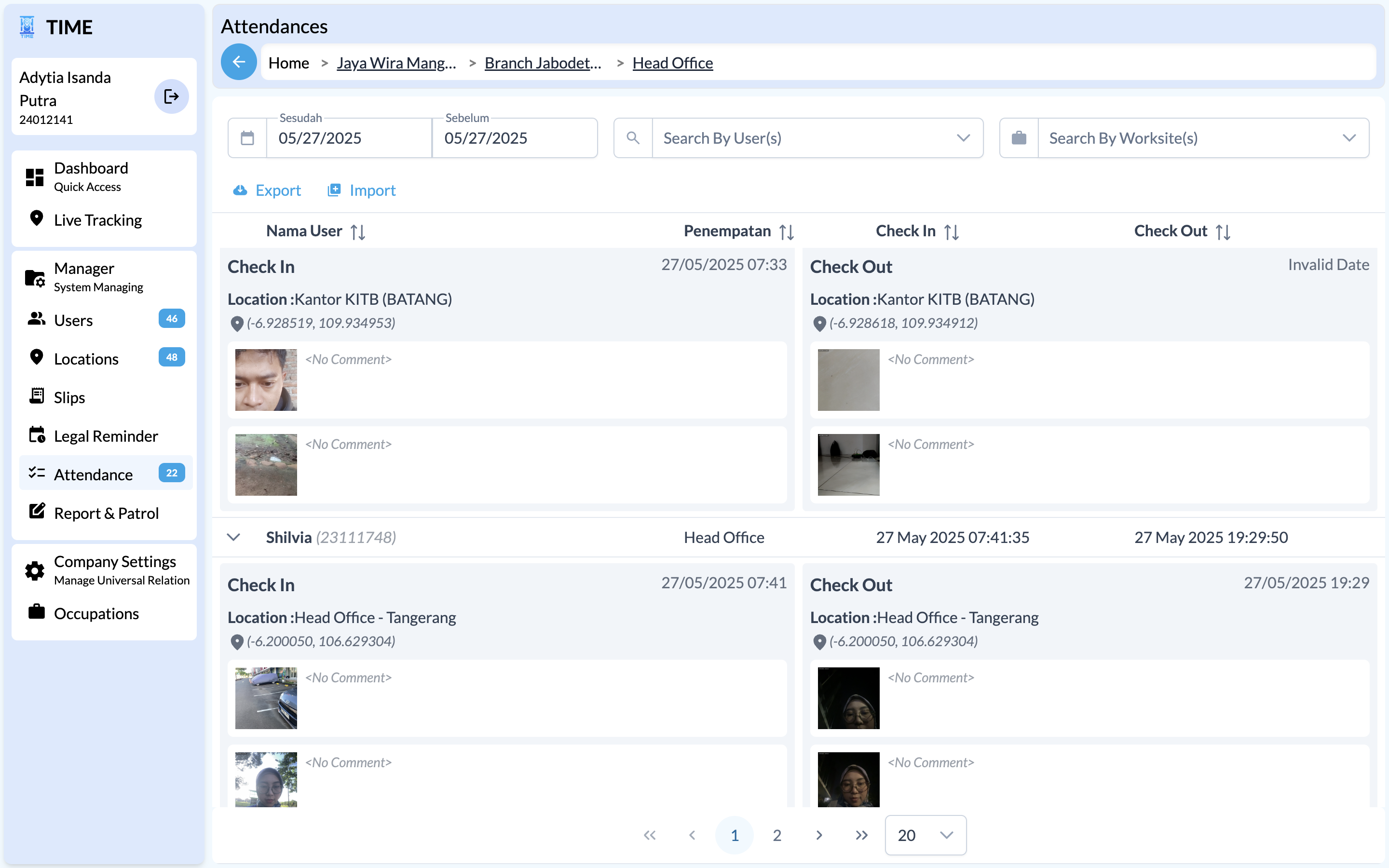Click the Import icon

(x=334, y=190)
